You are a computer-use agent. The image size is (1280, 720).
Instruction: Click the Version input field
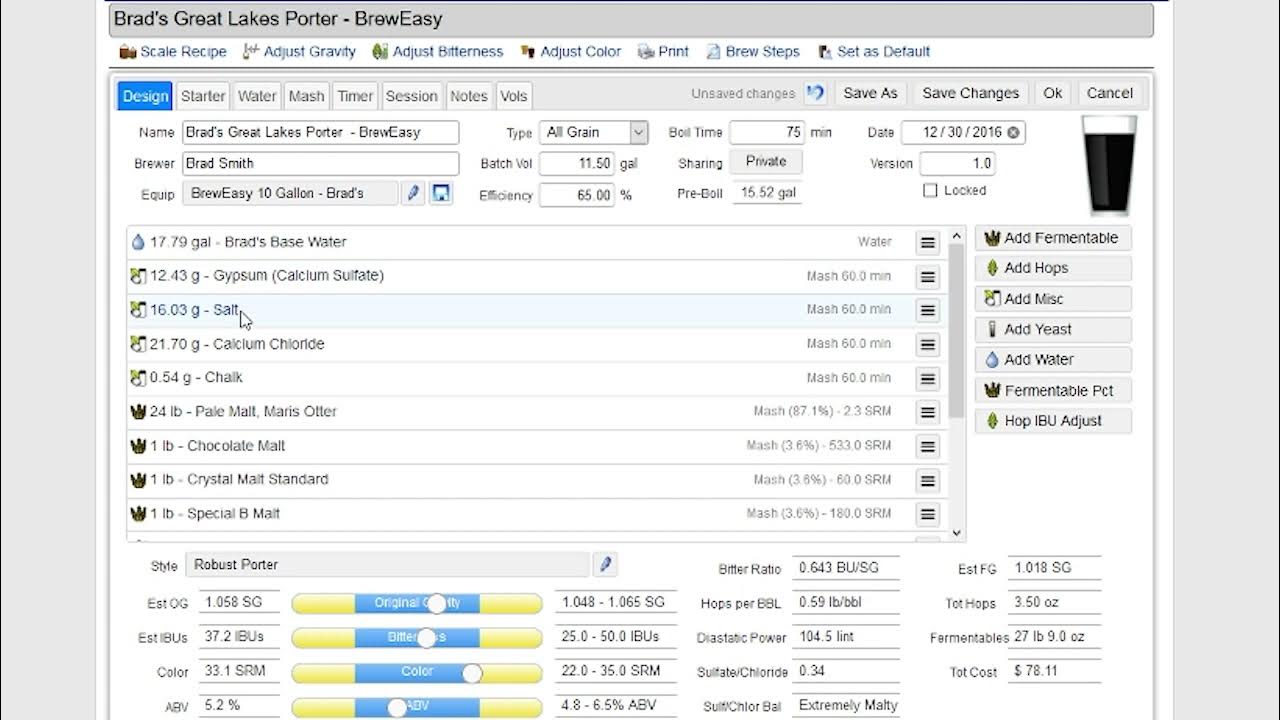(x=957, y=163)
